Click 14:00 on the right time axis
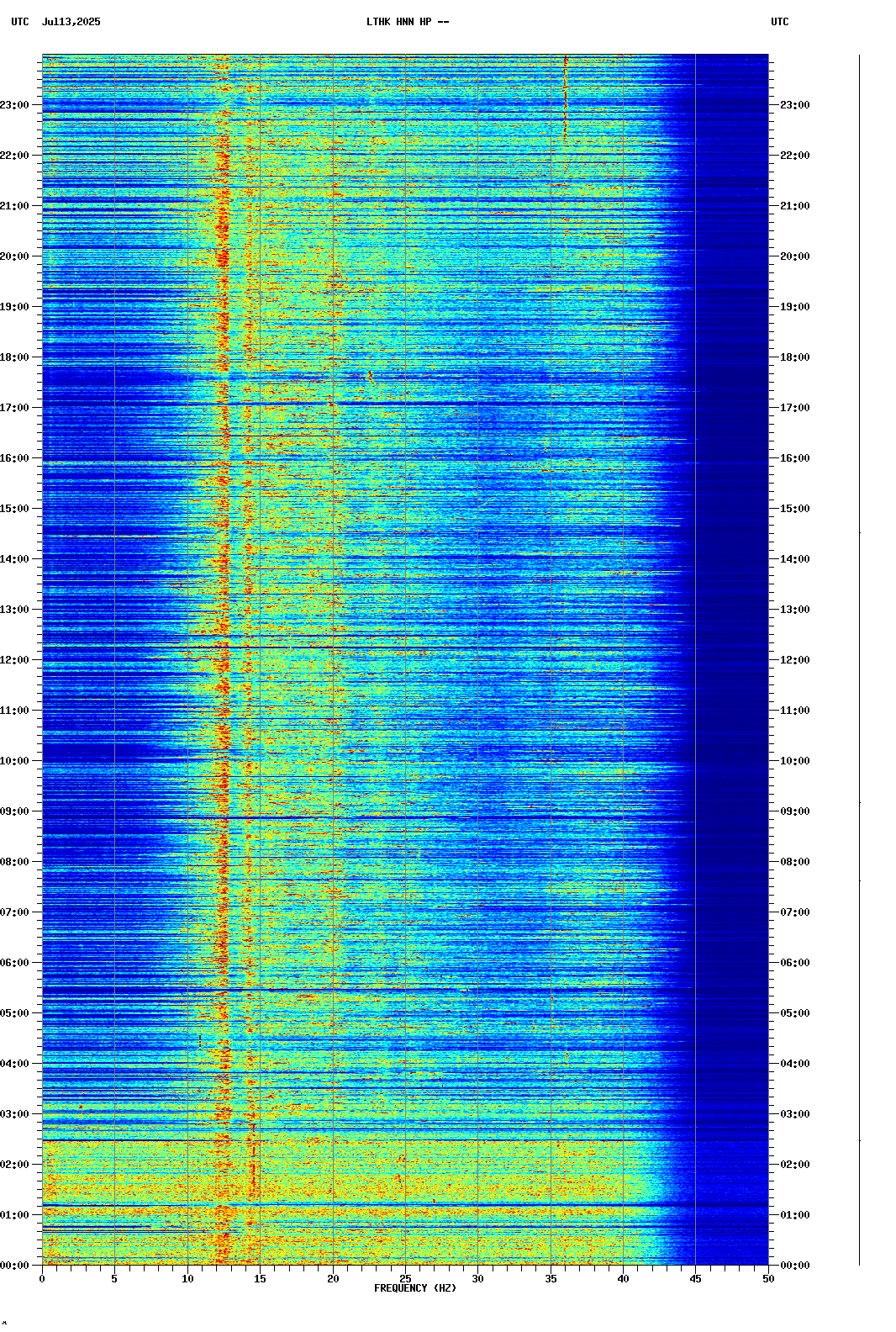 (795, 559)
